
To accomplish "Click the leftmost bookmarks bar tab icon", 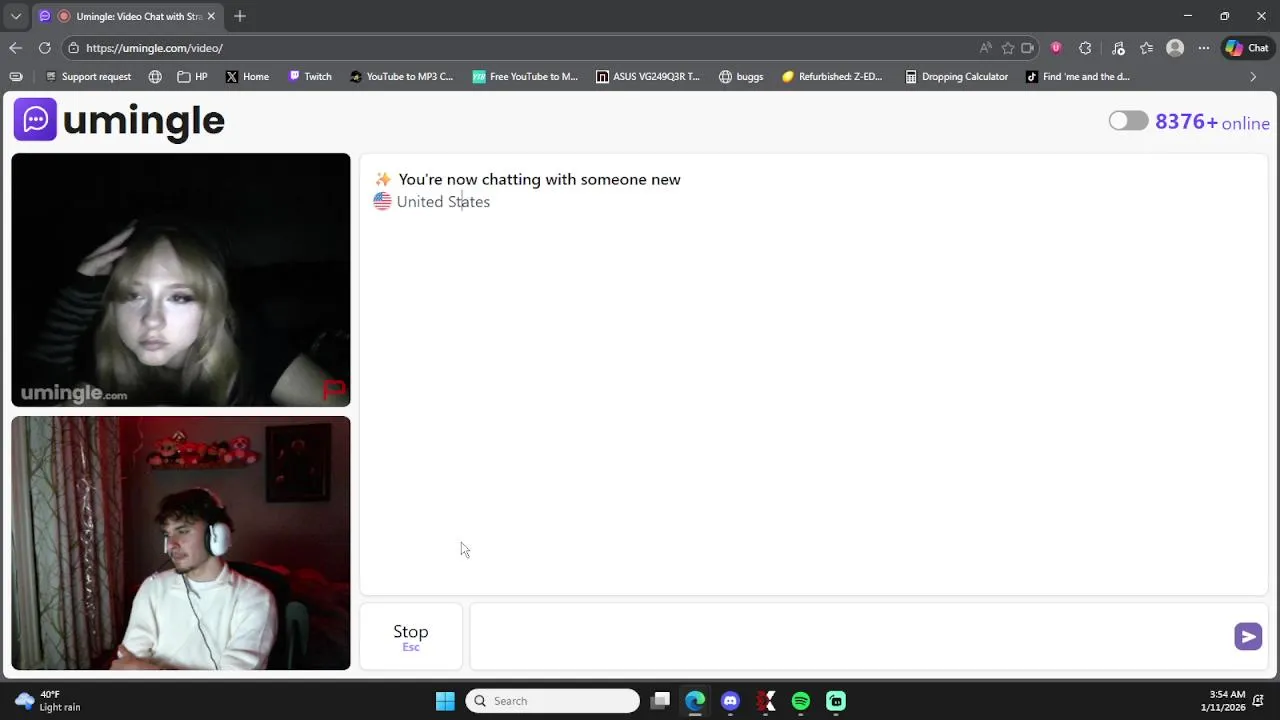I will tap(15, 76).
